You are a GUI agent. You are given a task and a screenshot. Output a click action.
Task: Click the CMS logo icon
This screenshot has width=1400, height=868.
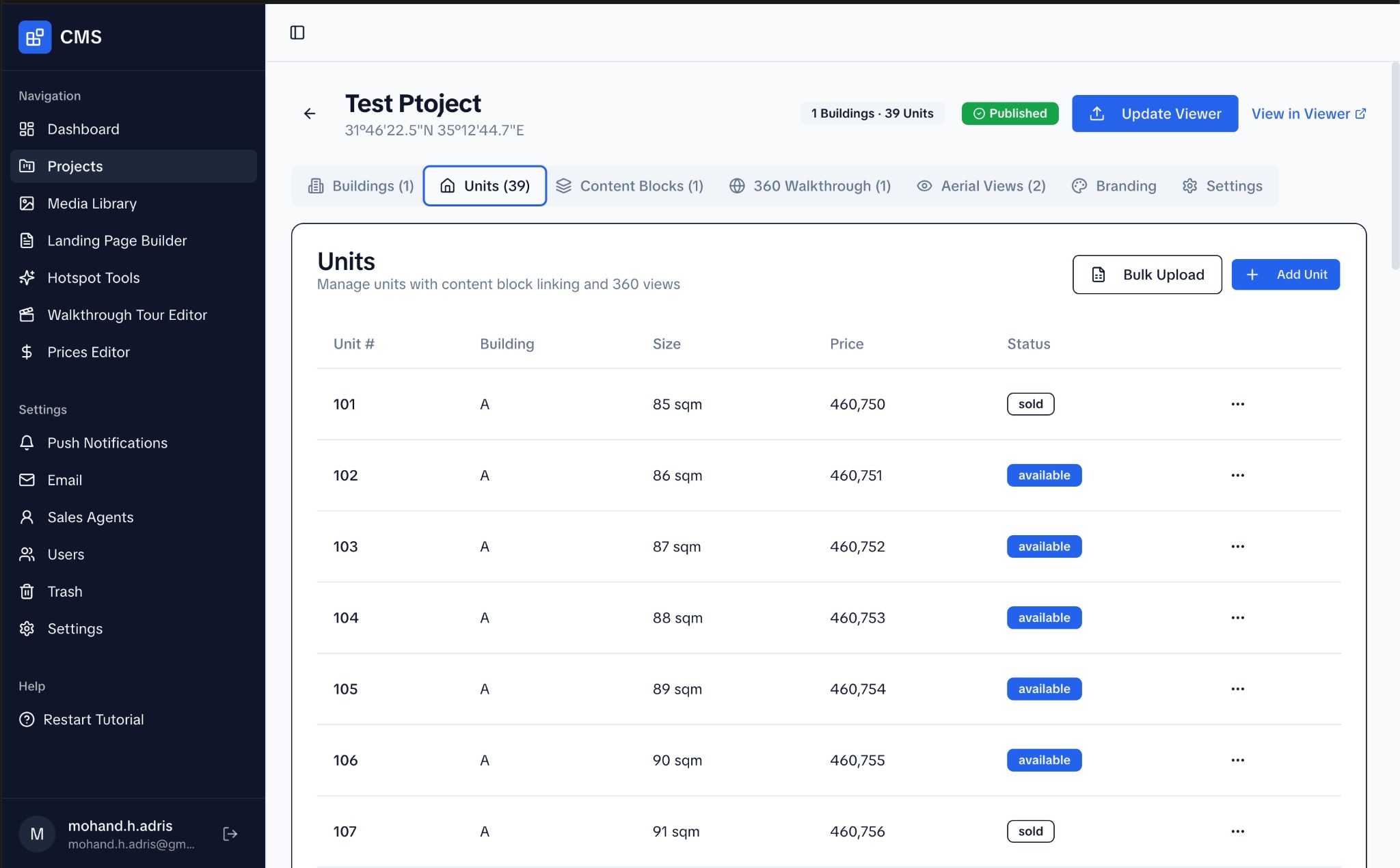[x=35, y=37]
